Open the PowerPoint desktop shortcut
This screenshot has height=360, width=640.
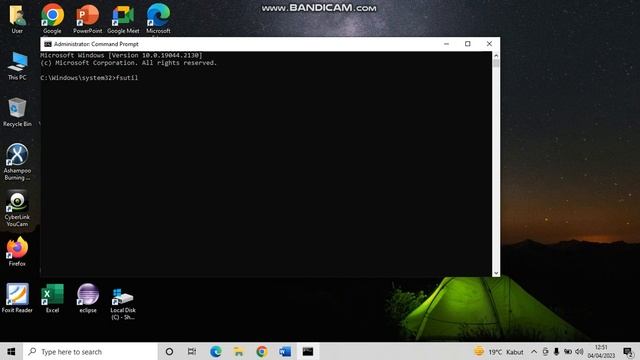(x=87, y=18)
